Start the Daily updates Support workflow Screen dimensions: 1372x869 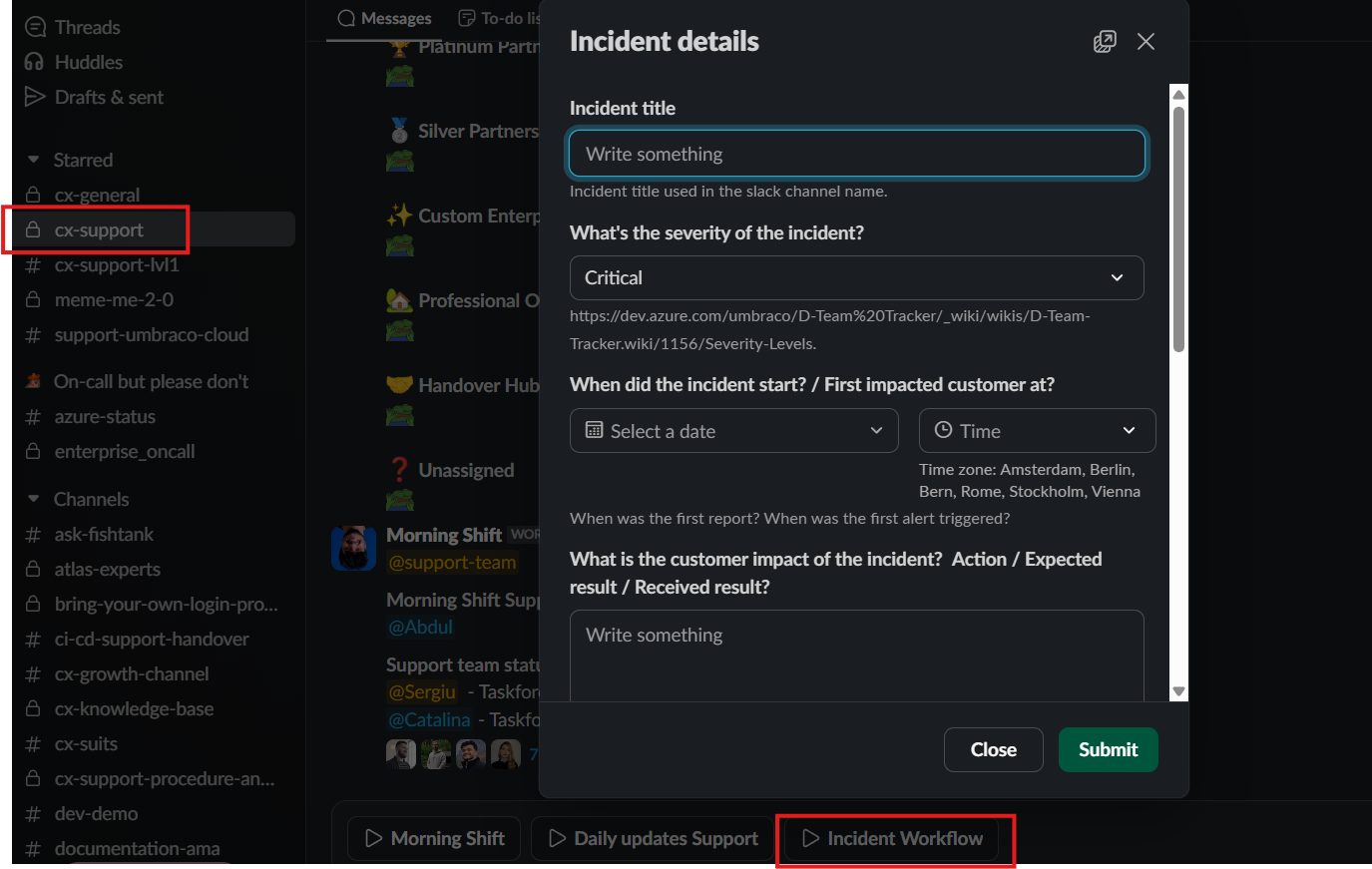click(654, 838)
